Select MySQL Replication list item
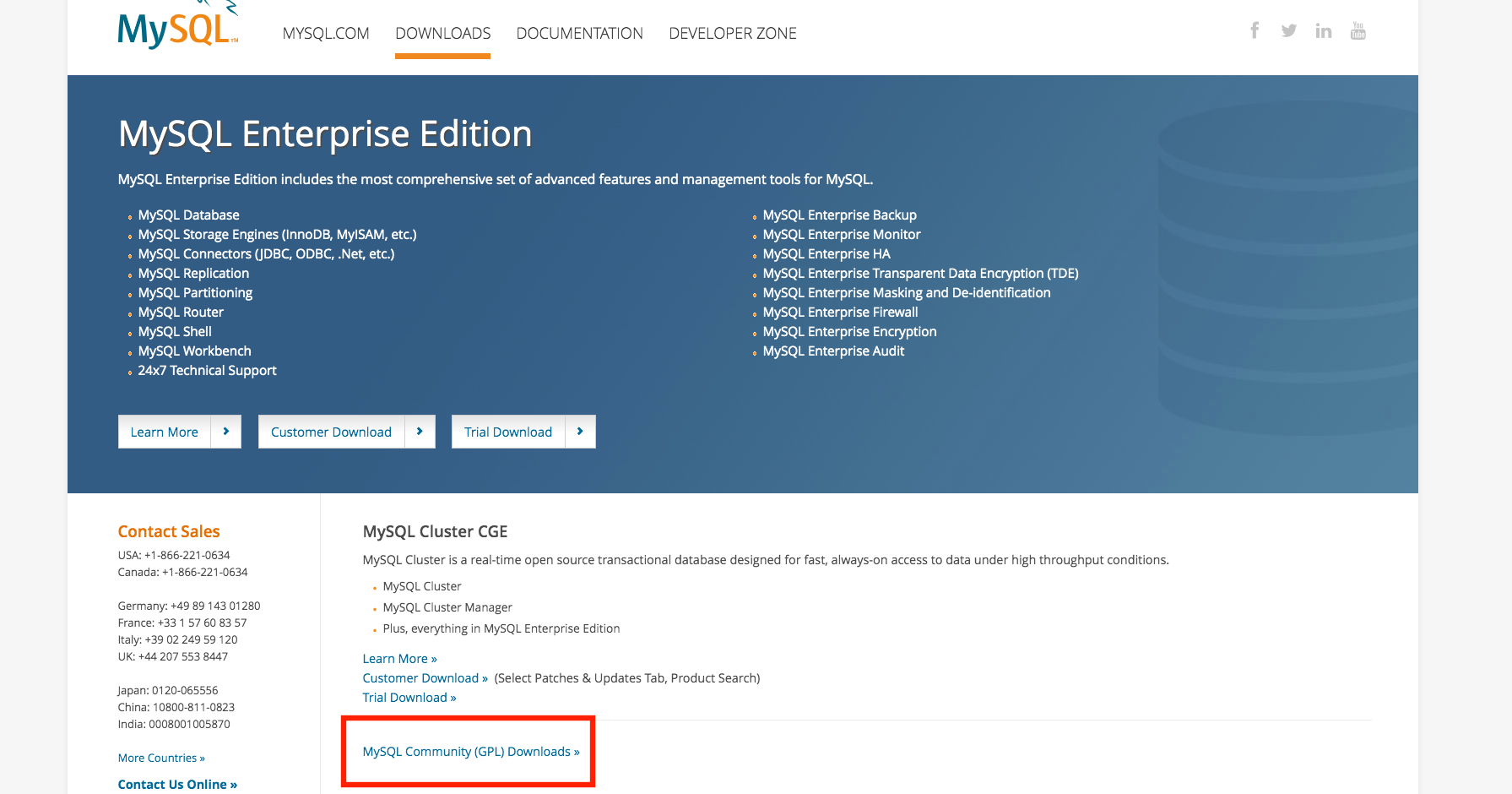This screenshot has width=1512, height=794. coord(193,274)
